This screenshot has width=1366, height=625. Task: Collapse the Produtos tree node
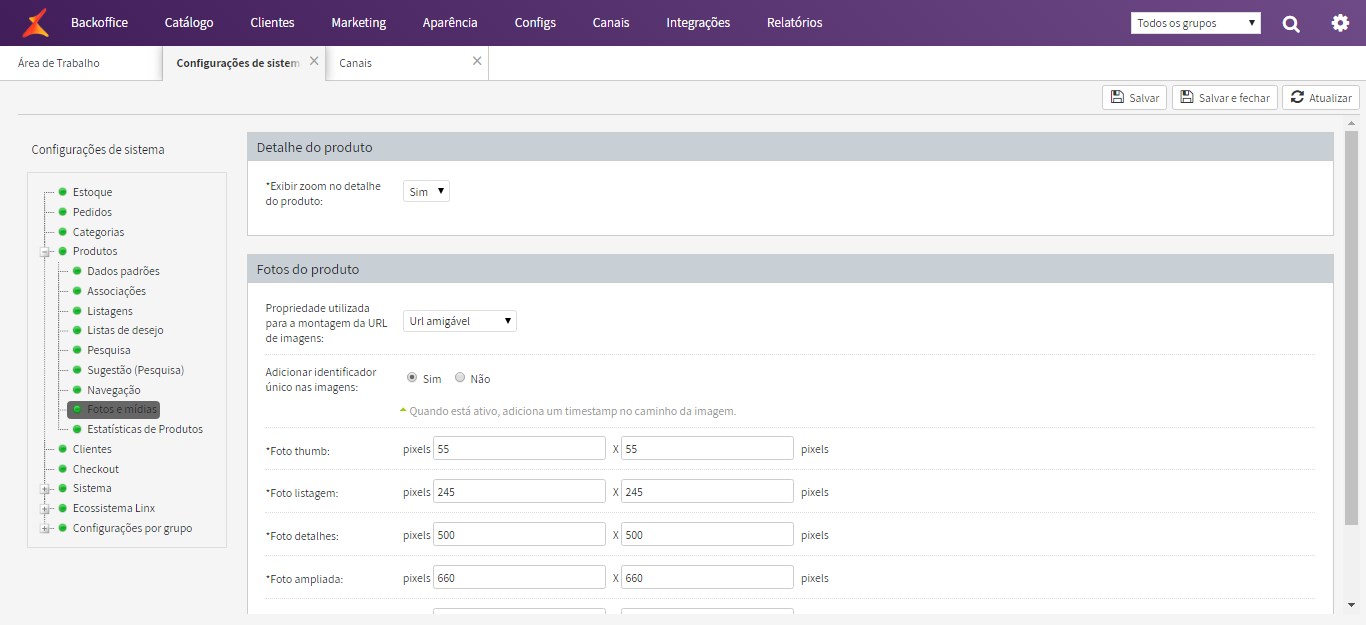click(45, 252)
